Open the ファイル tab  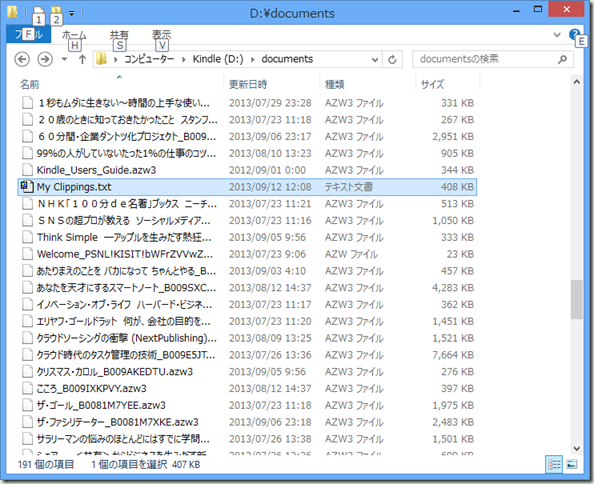pyautogui.click(x=29, y=35)
